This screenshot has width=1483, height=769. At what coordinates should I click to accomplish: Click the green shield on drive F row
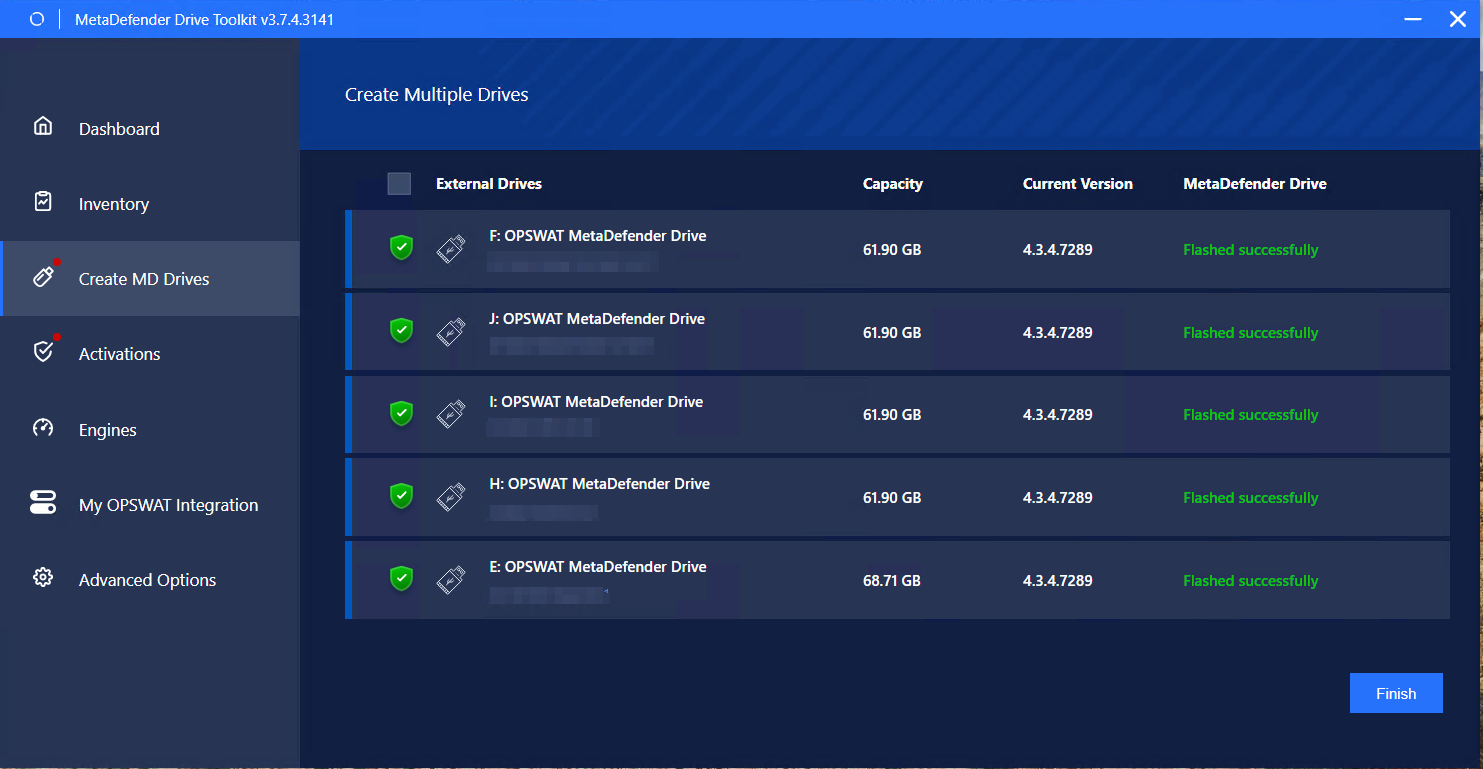[401, 248]
